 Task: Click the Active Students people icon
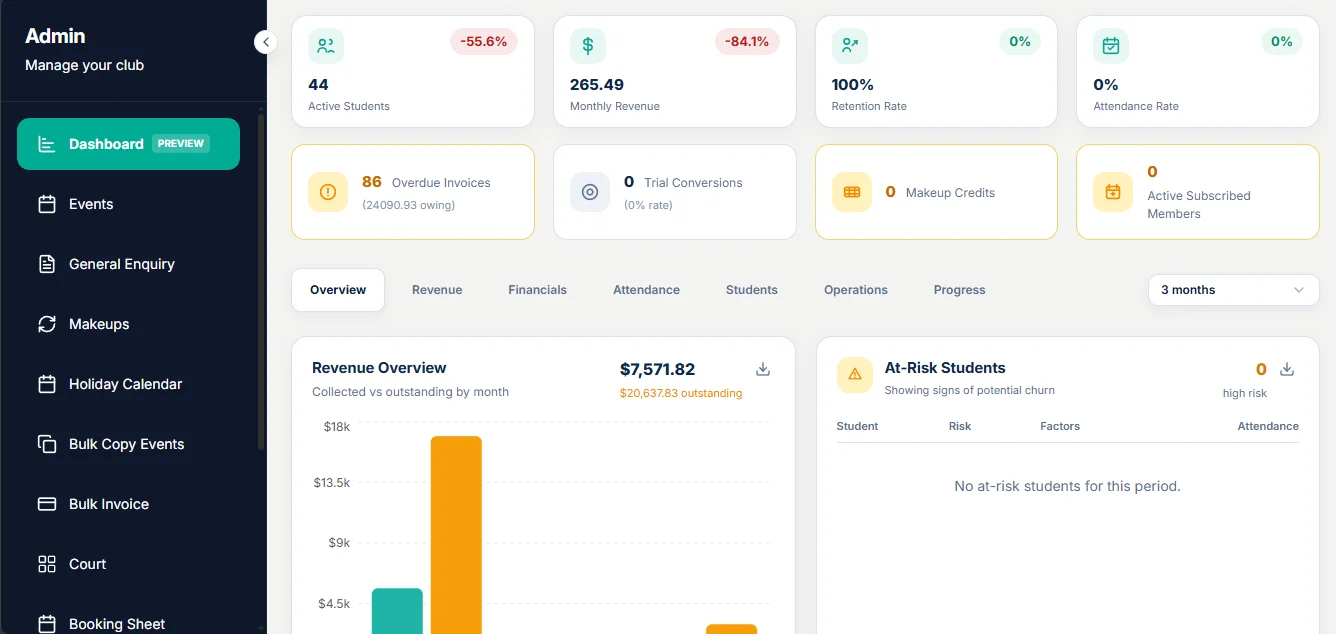326,46
